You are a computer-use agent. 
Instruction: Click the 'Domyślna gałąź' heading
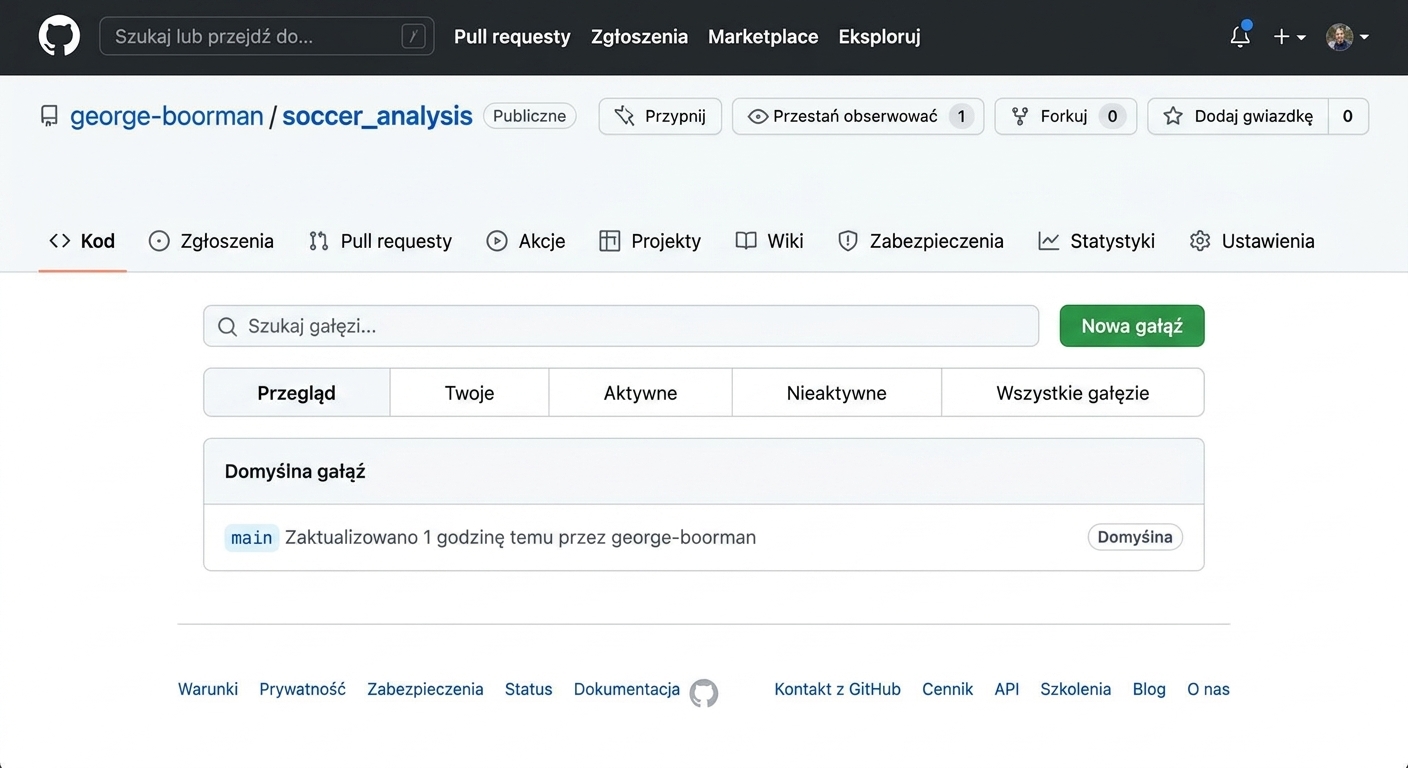tap(295, 471)
